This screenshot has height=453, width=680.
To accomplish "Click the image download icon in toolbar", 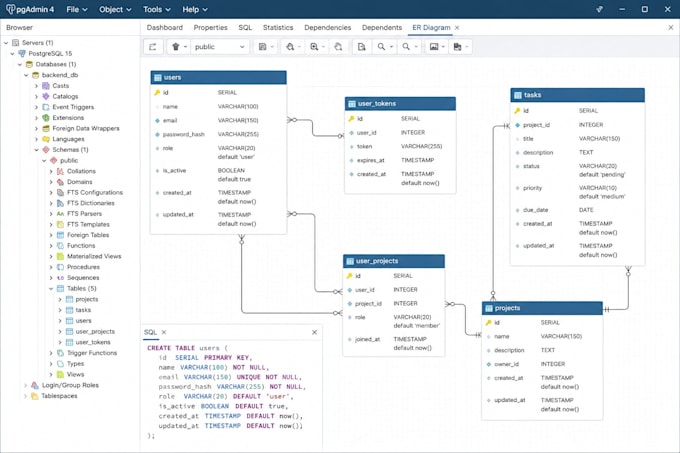I will pos(434,47).
